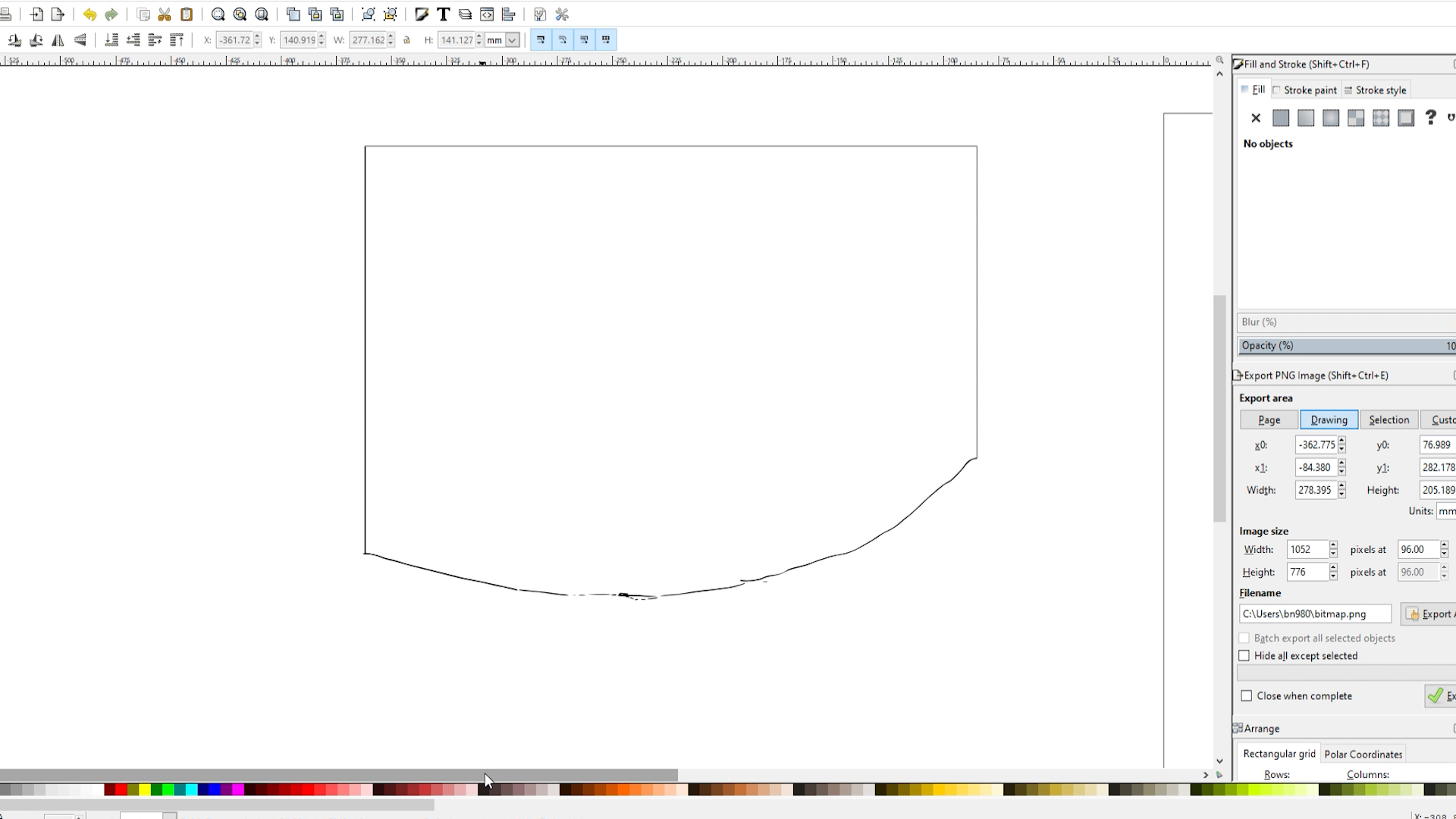This screenshot has height=819, width=1456.
Task: Open the XML Editor icon
Action: [487, 14]
